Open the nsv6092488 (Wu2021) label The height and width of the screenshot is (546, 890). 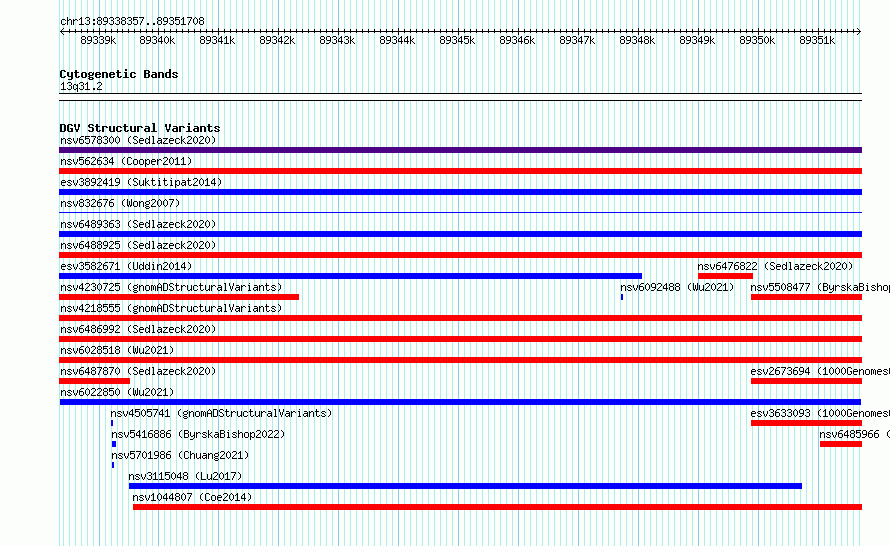[677, 287]
